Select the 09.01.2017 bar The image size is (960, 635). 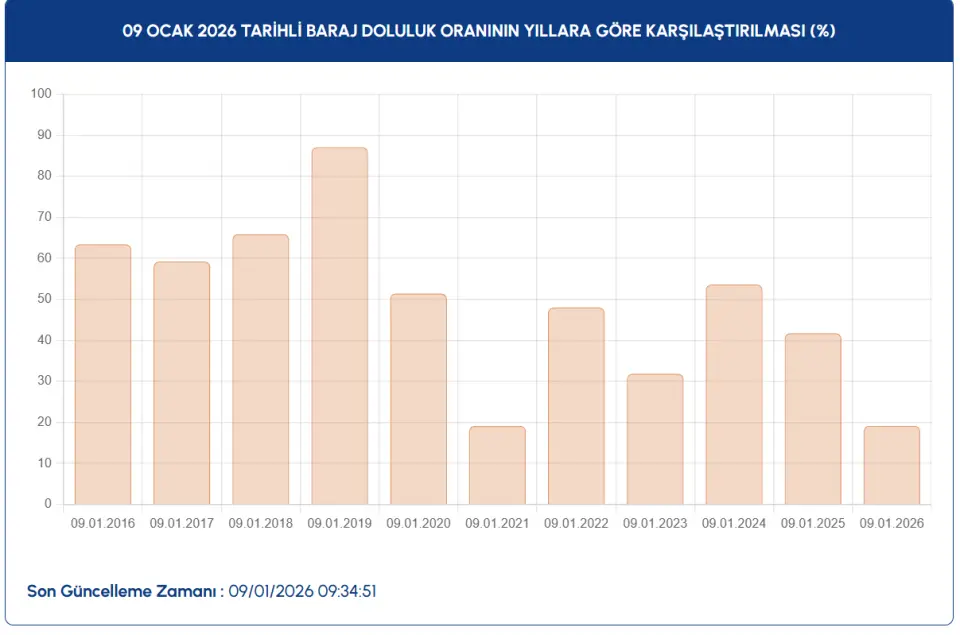coord(182,383)
